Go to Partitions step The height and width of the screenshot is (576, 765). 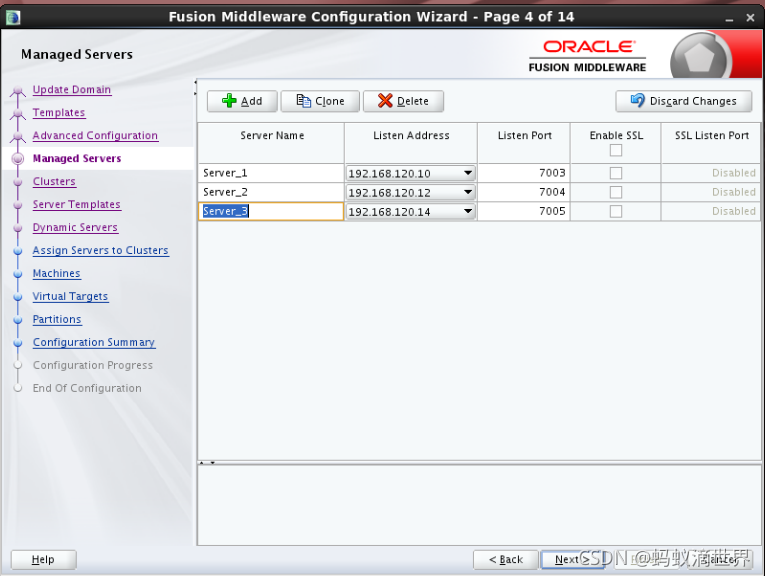(57, 319)
